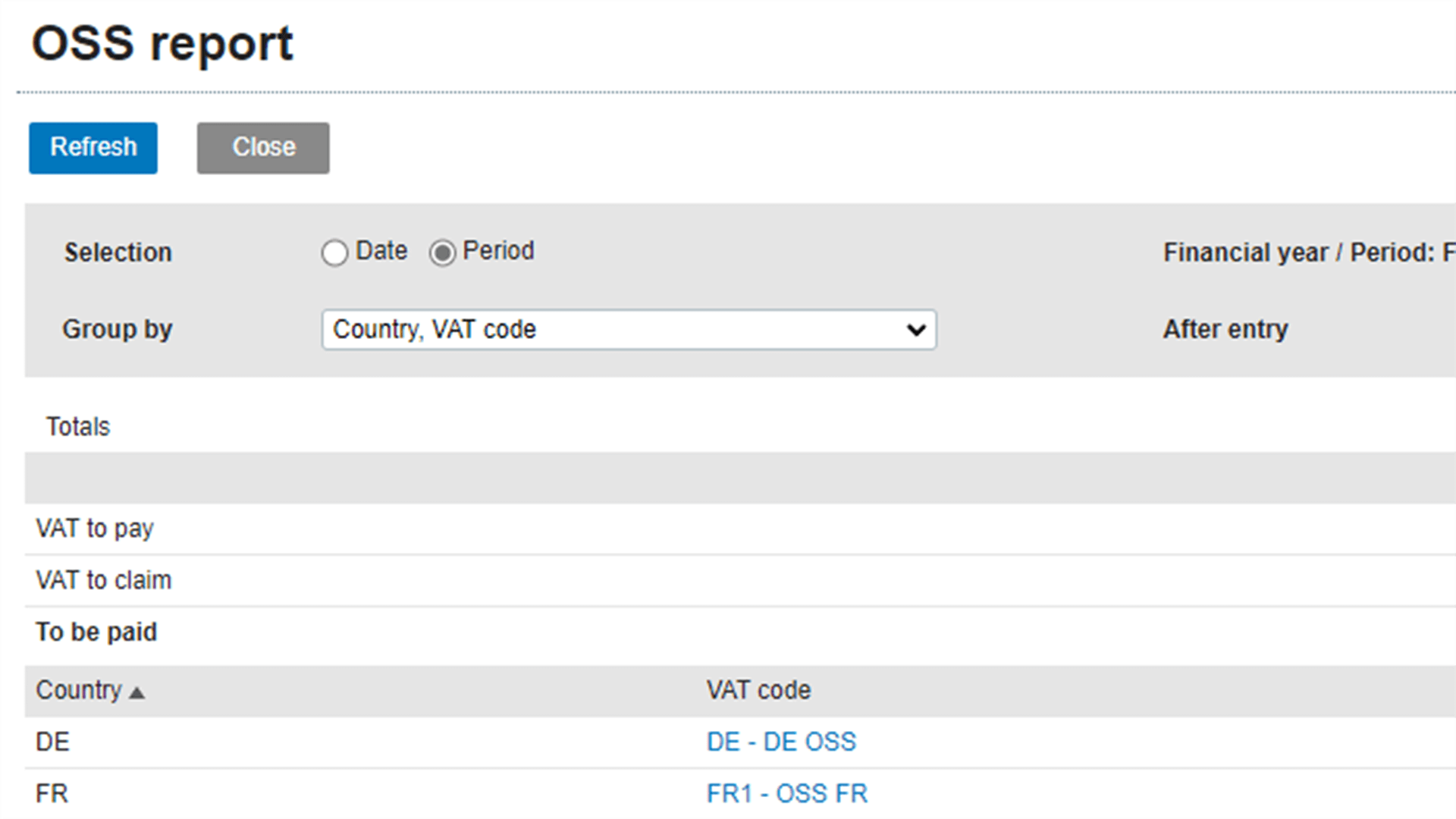This screenshot has height=819, width=1456.
Task: Click the Country sort ascending triangle
Action: tap(137, 693)
